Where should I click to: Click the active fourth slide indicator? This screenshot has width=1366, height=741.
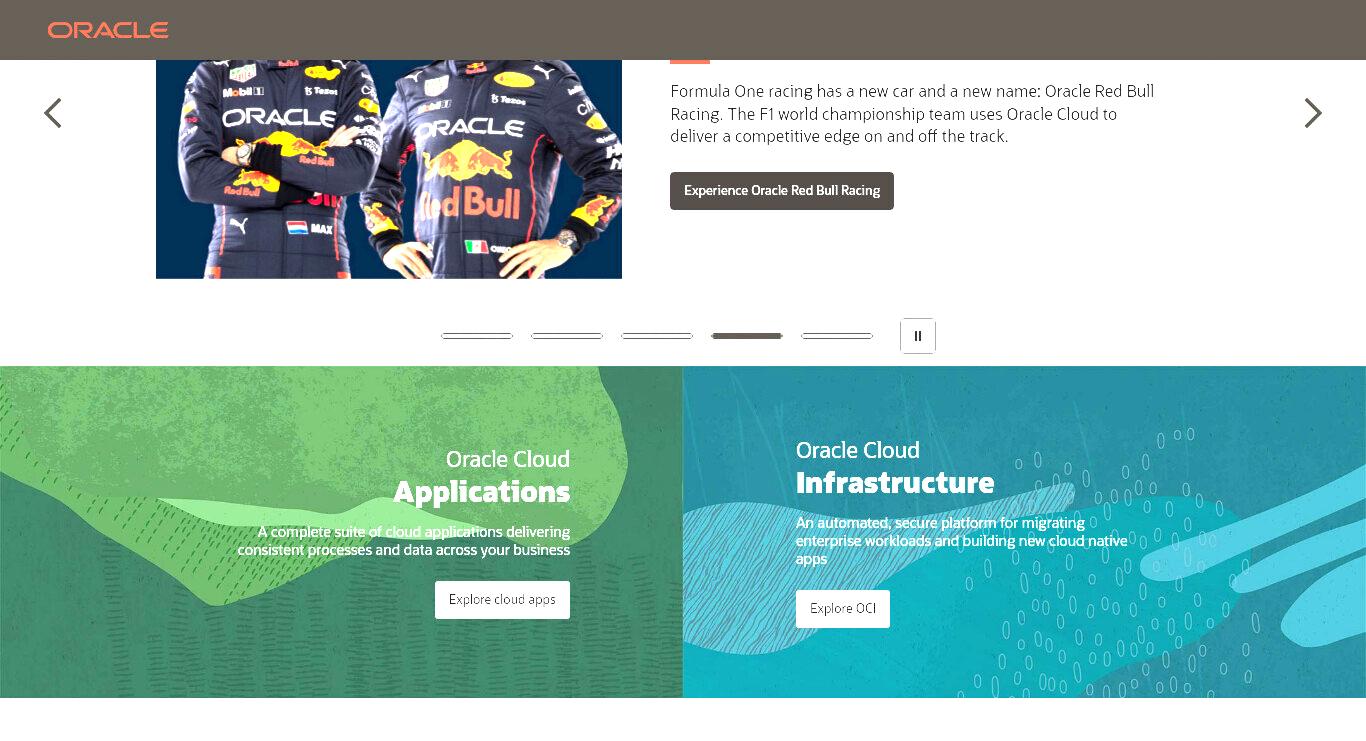click(x=747, y=336)
